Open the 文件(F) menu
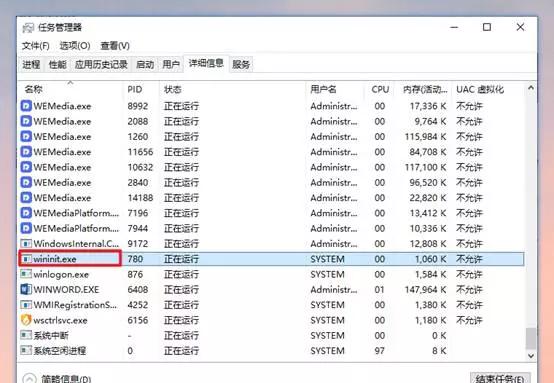Image resolution: width=554 pixels, height=383 pixels. pos(35,46)
